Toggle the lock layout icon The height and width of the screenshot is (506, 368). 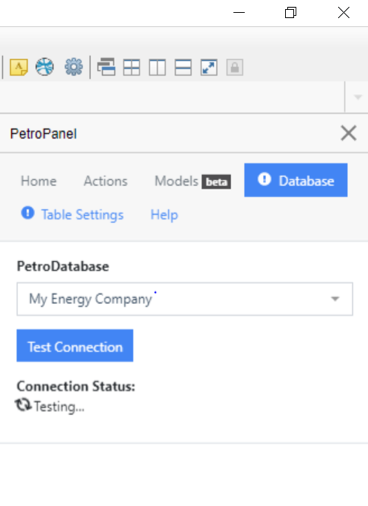tap(235, 67)
